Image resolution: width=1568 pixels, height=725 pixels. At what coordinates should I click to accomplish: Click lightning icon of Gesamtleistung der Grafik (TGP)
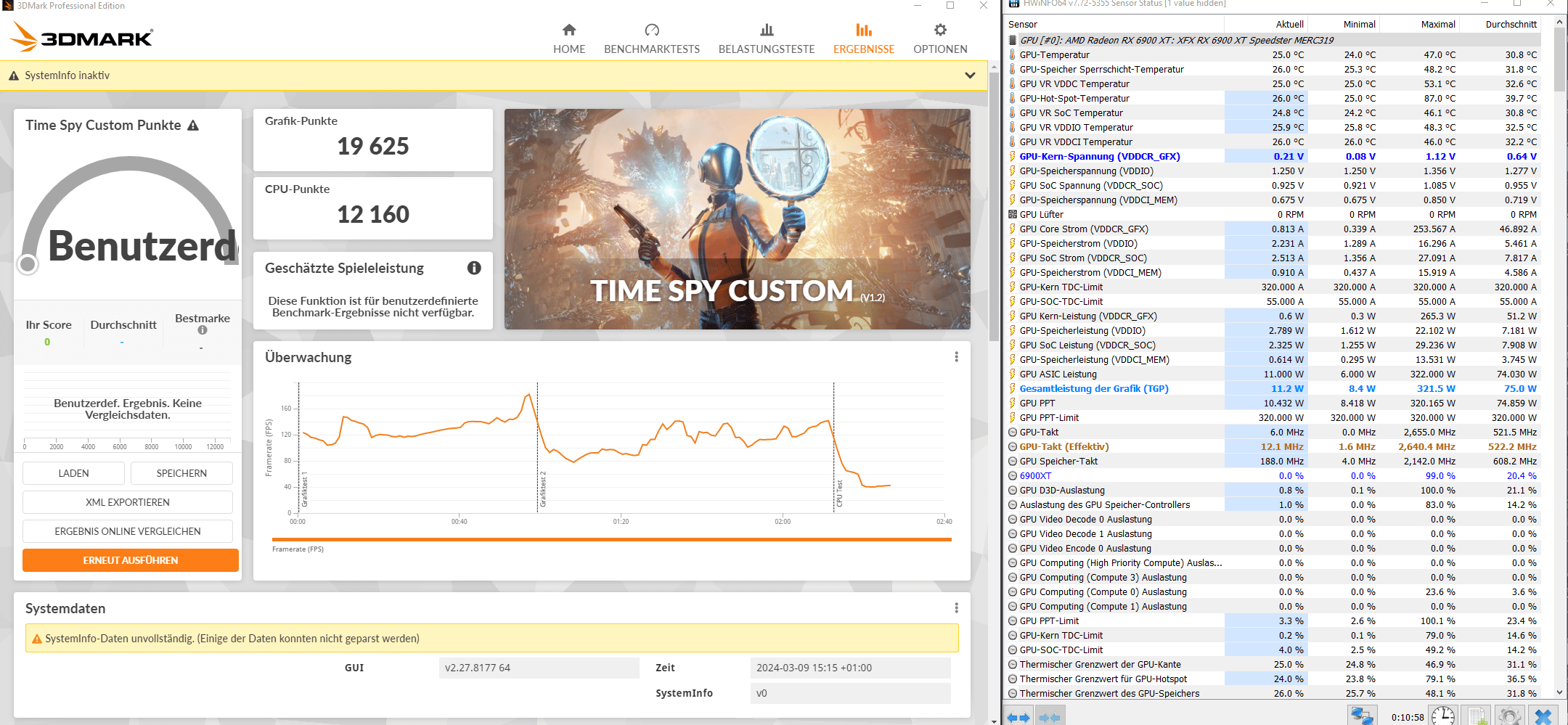1012,388
